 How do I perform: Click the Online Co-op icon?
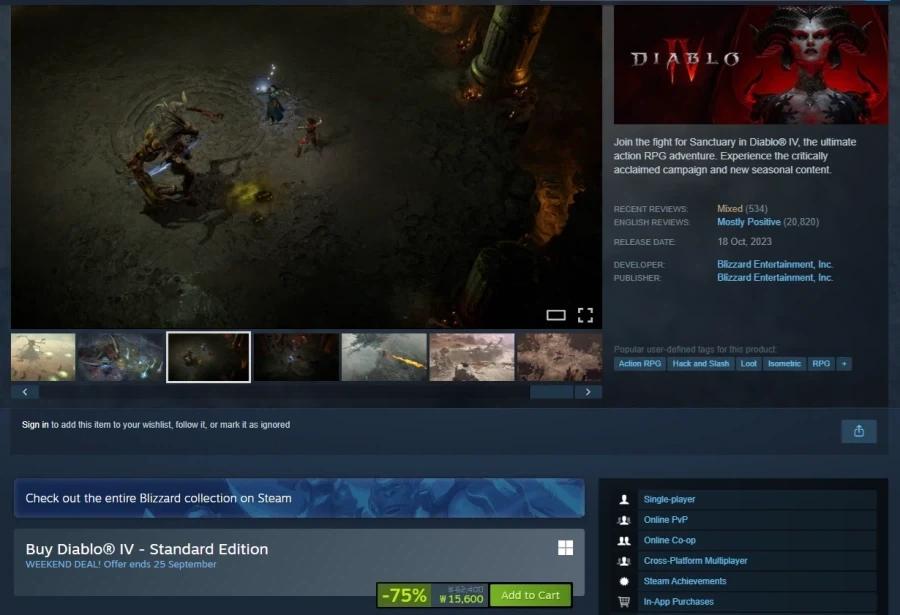coord(624,540)
